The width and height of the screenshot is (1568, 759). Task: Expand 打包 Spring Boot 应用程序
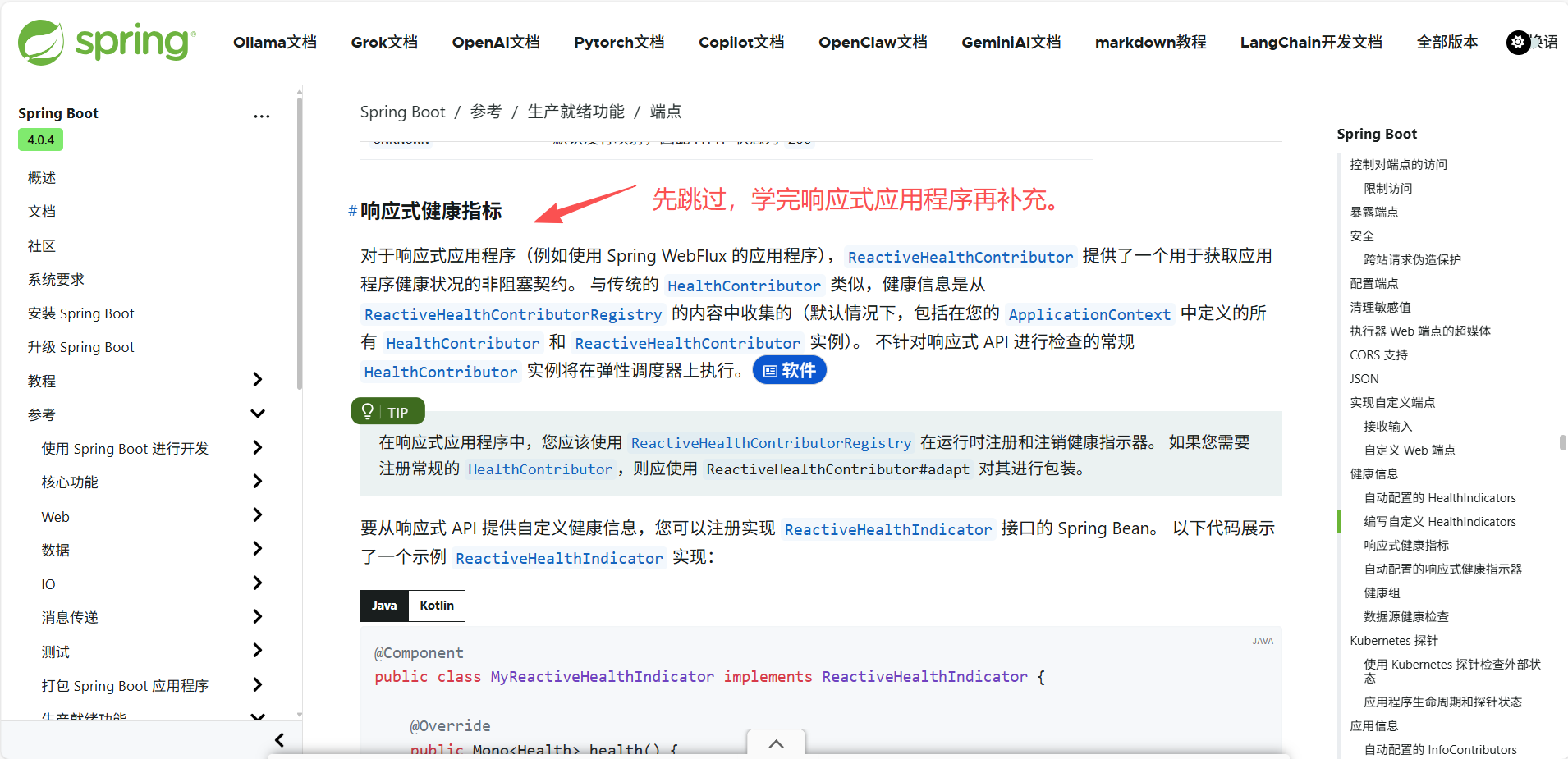258,684
